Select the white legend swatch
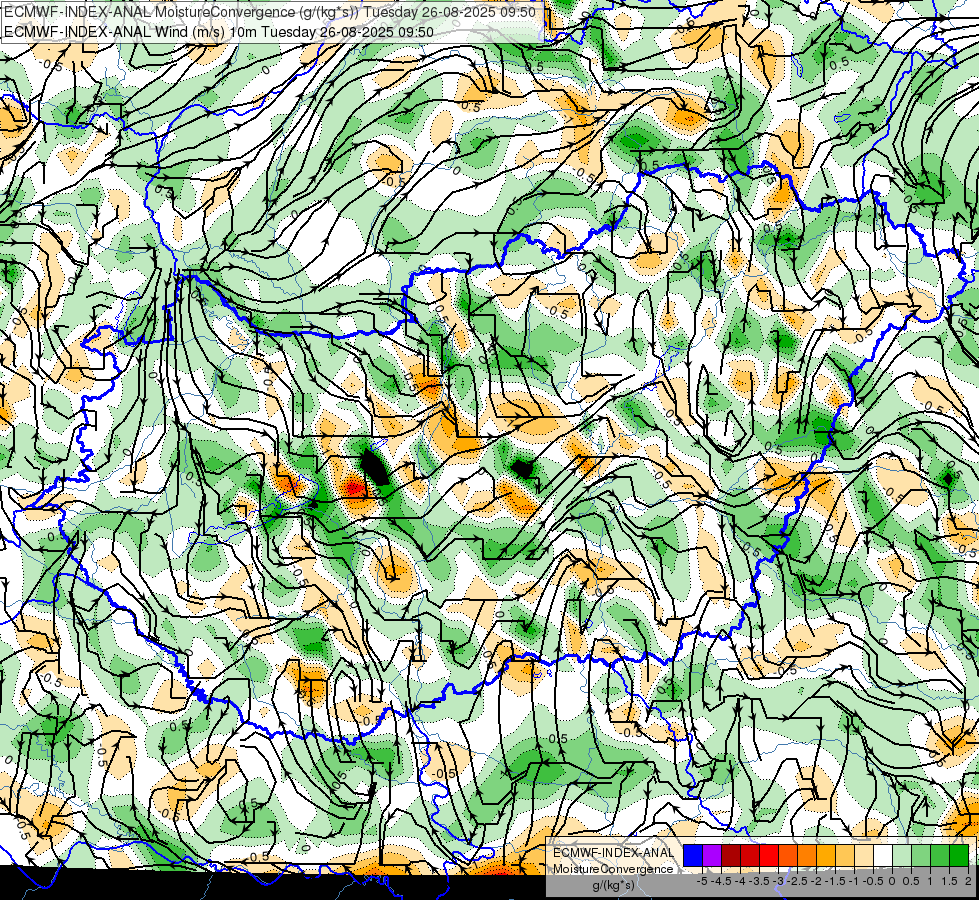 pyautogui.click(x=883, y=856)
